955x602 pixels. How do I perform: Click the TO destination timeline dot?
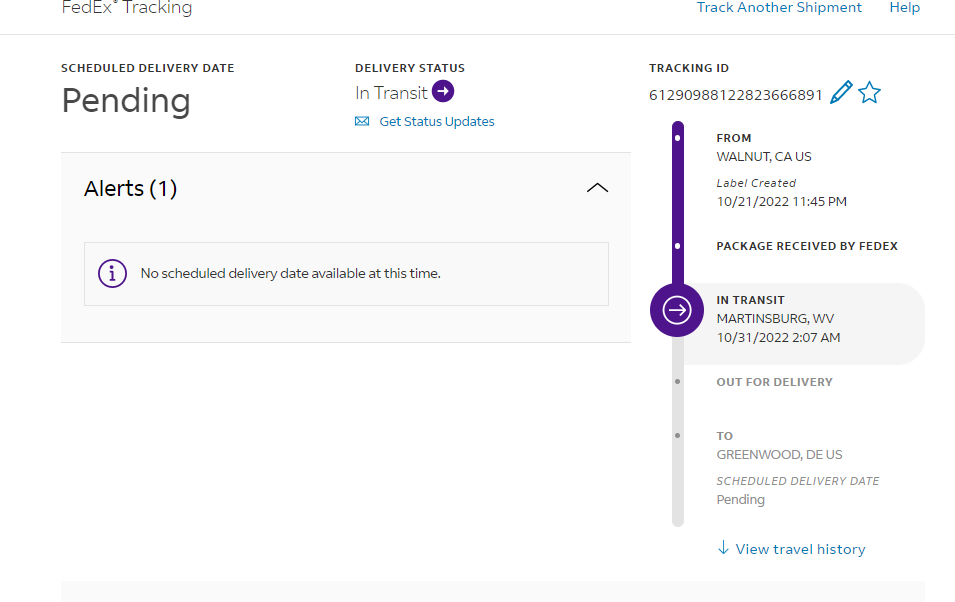(678, 436)
